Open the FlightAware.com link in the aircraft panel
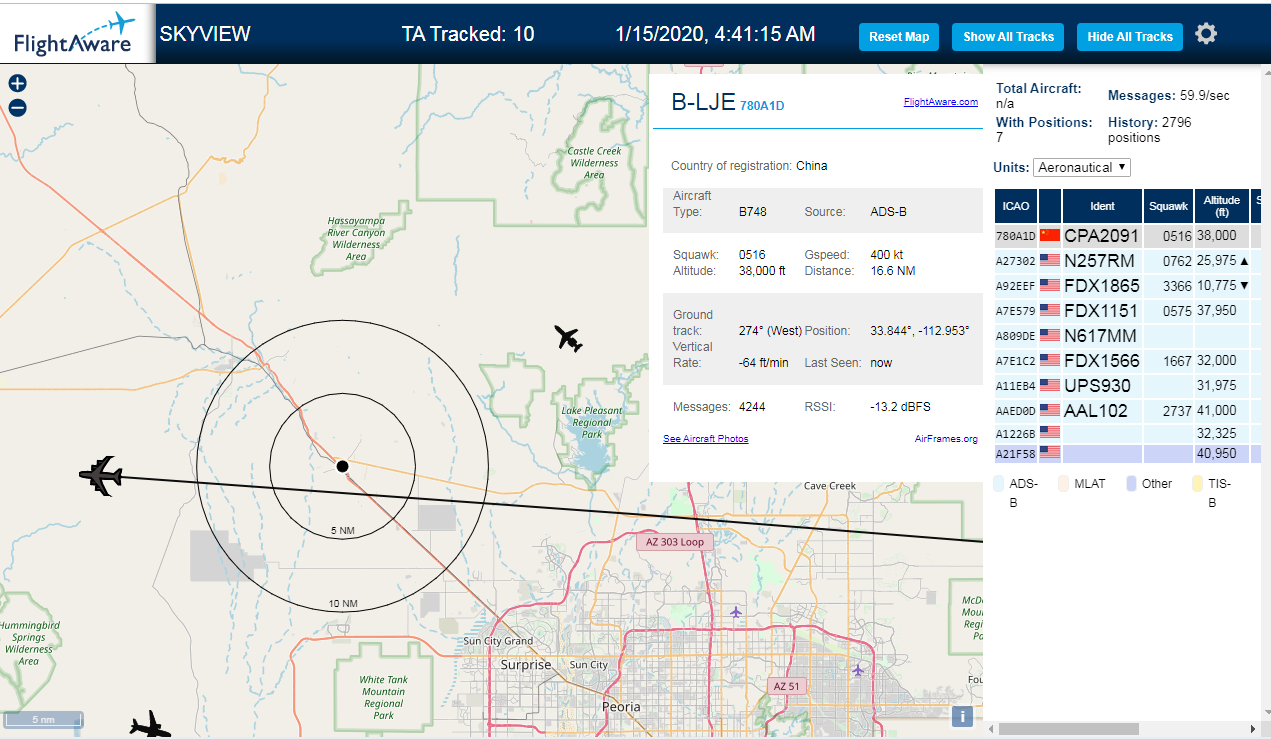 click(941, 101)
